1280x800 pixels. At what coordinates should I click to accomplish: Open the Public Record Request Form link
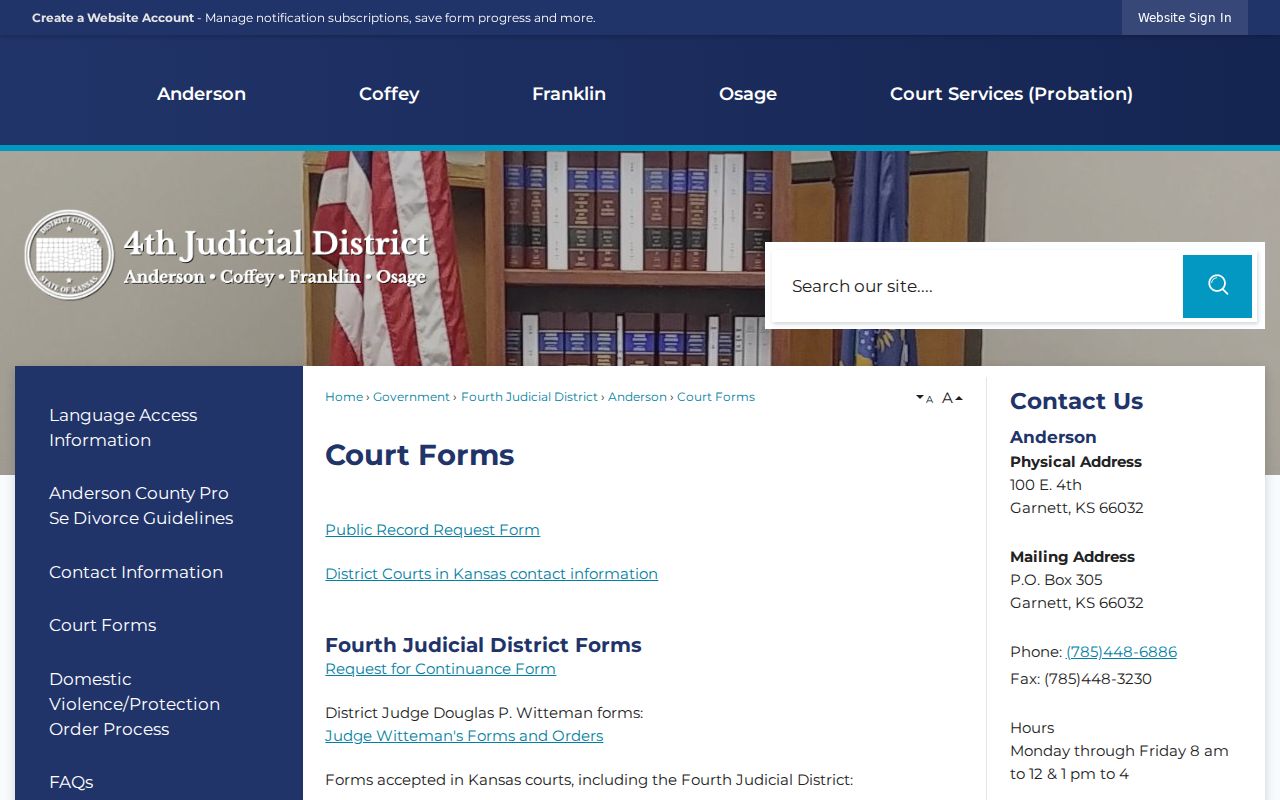[x=432, y=530]
